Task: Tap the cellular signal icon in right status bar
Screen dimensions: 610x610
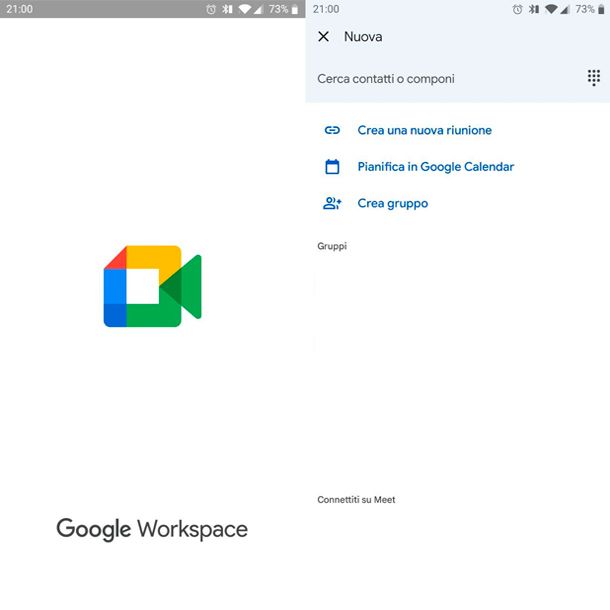Action: 564,9
